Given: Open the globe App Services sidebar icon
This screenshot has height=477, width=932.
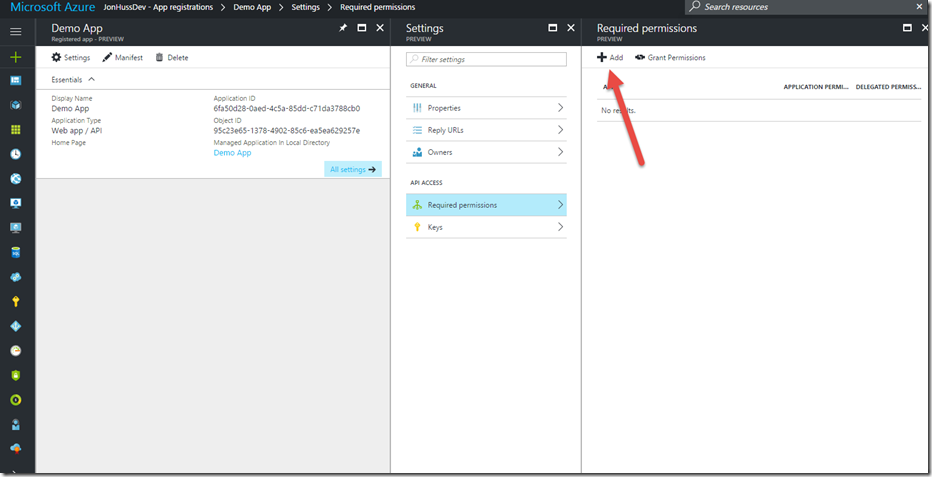Looking at the screenshot, I should click(16, 179).
